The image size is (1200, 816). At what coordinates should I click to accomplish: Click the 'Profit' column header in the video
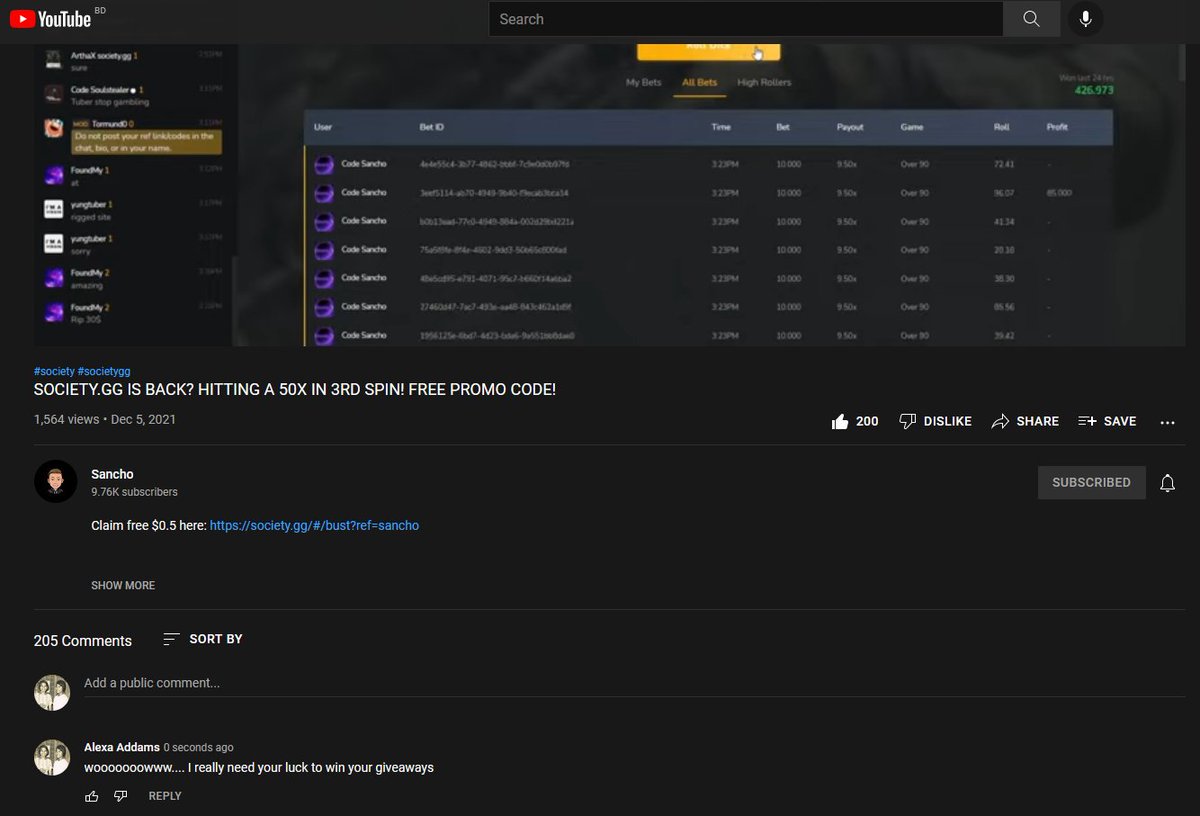1057,128
